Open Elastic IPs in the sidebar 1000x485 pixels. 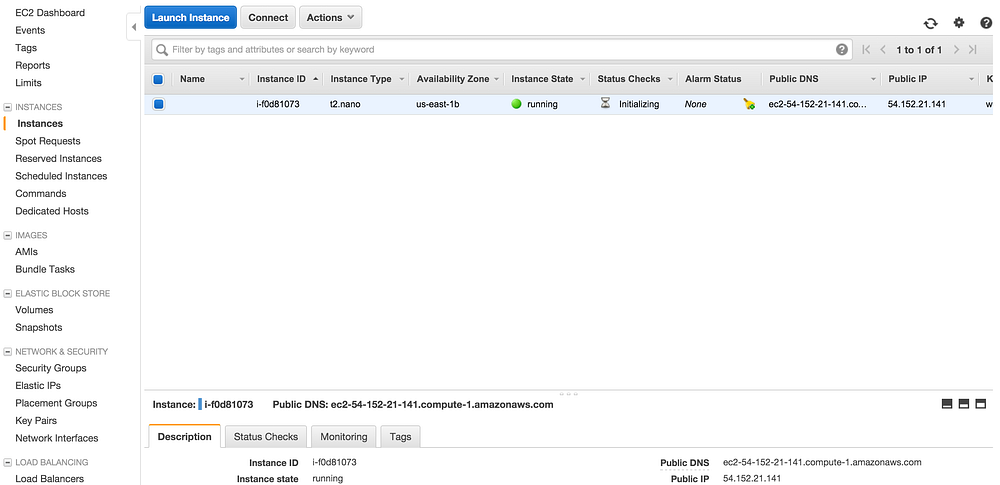point(38,385)
